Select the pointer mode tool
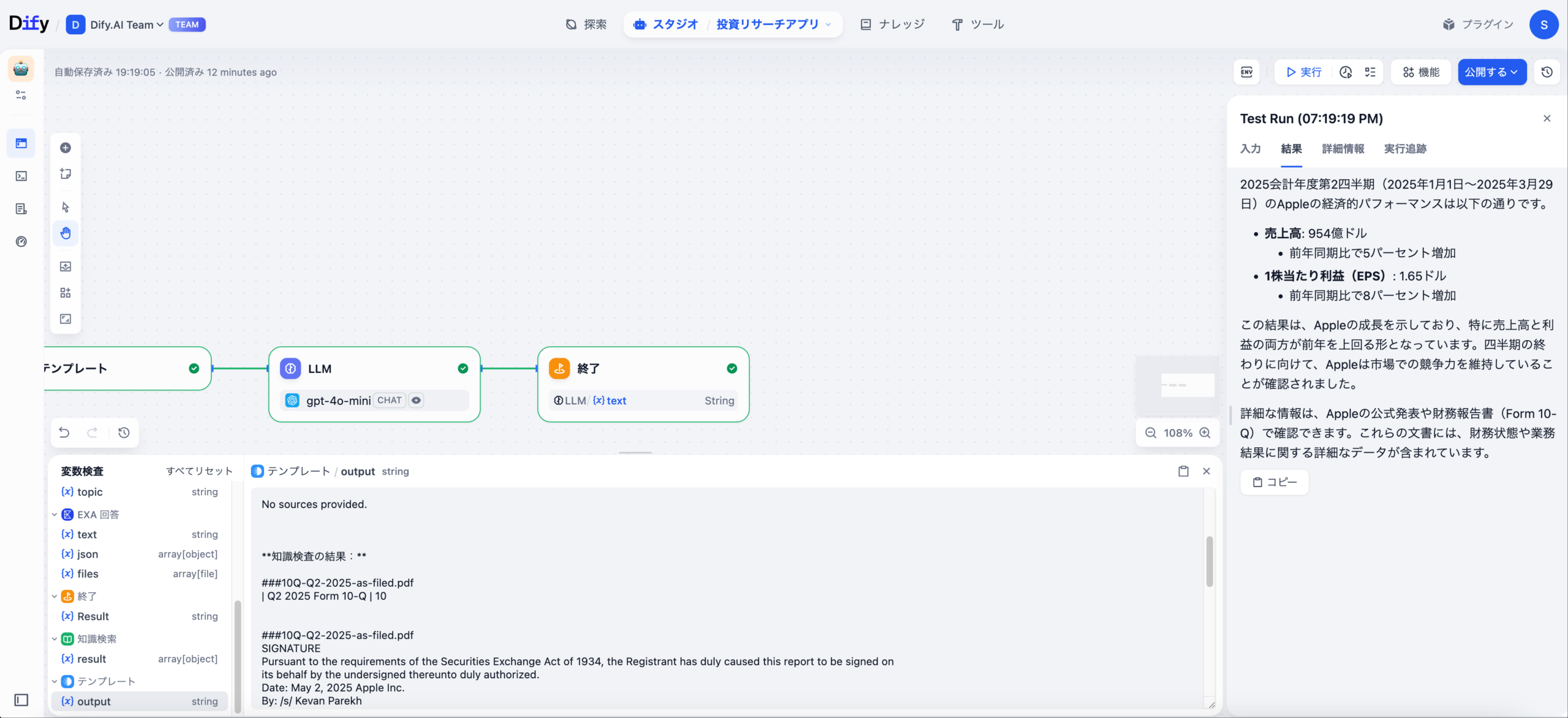1568x718 pixels. [x=66, y=207]
